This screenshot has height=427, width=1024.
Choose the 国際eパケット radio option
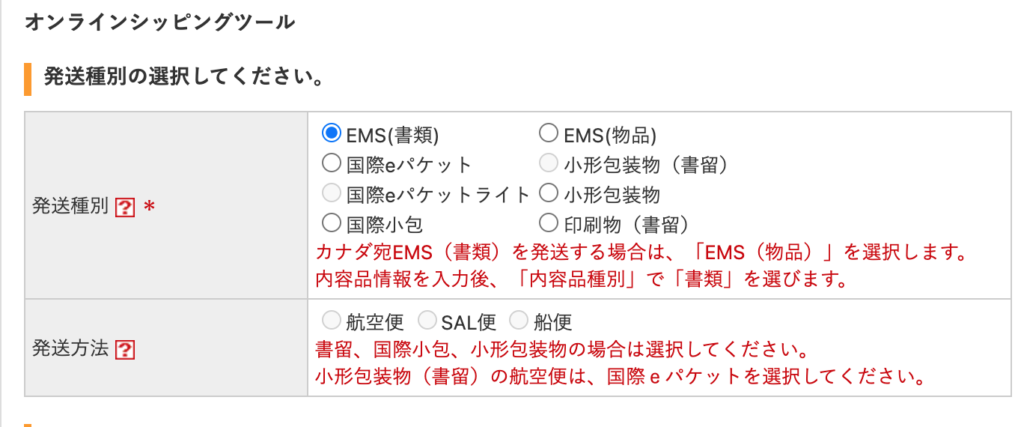[x=332, y=164]
